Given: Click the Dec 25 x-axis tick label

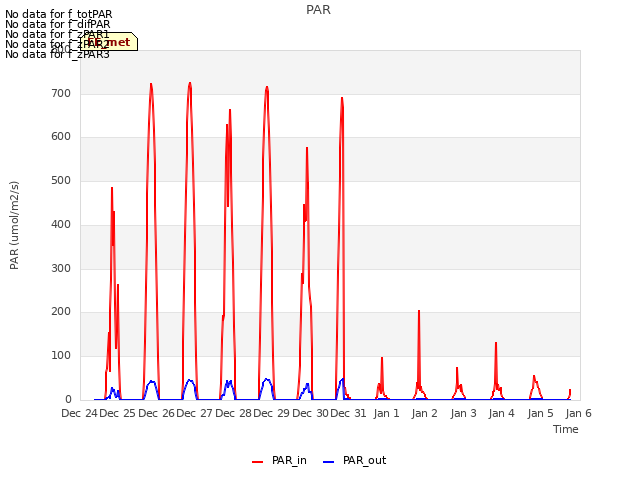Looking at the screenshot, I should [118, 413].
